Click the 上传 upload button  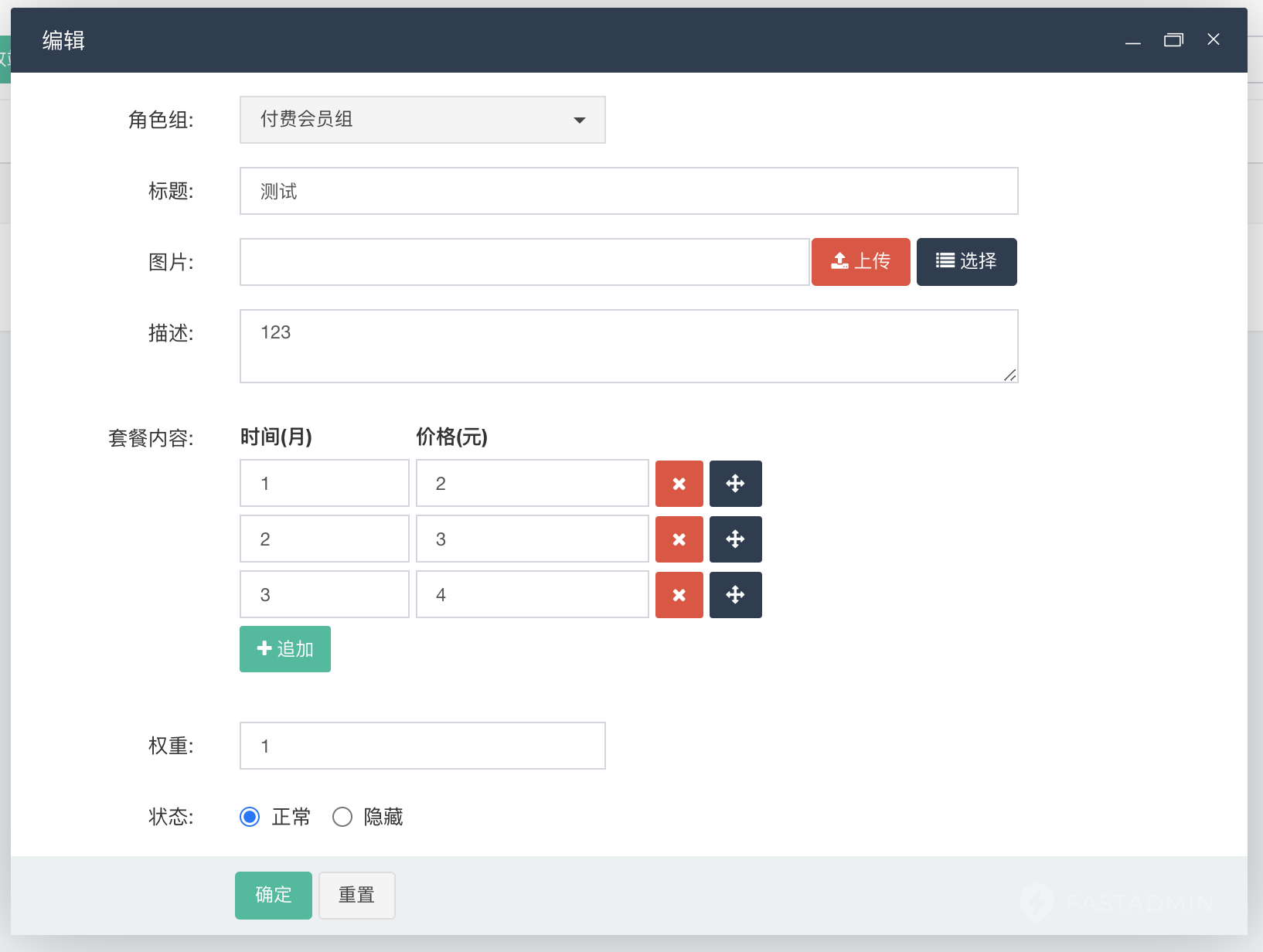coord(861,262)
